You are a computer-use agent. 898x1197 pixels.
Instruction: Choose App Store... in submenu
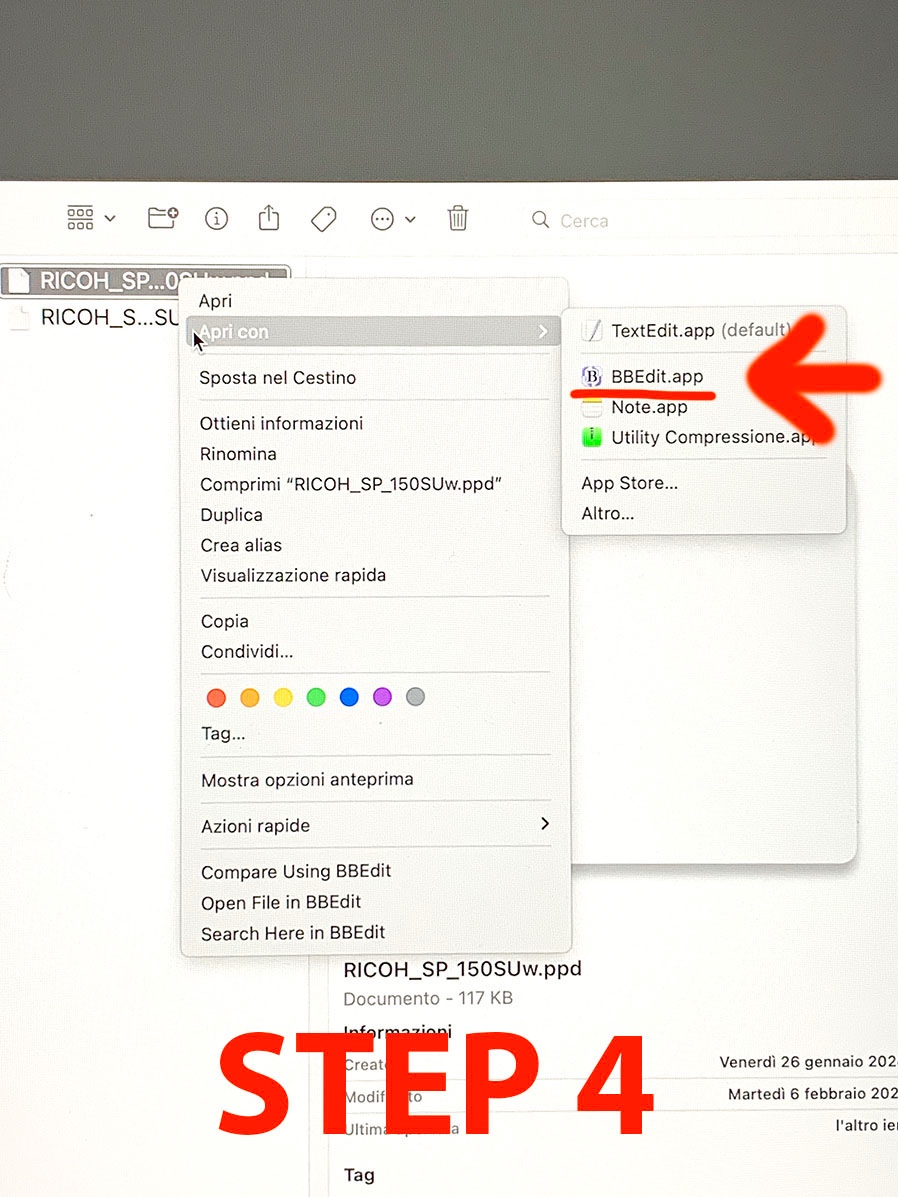point(629,483)
